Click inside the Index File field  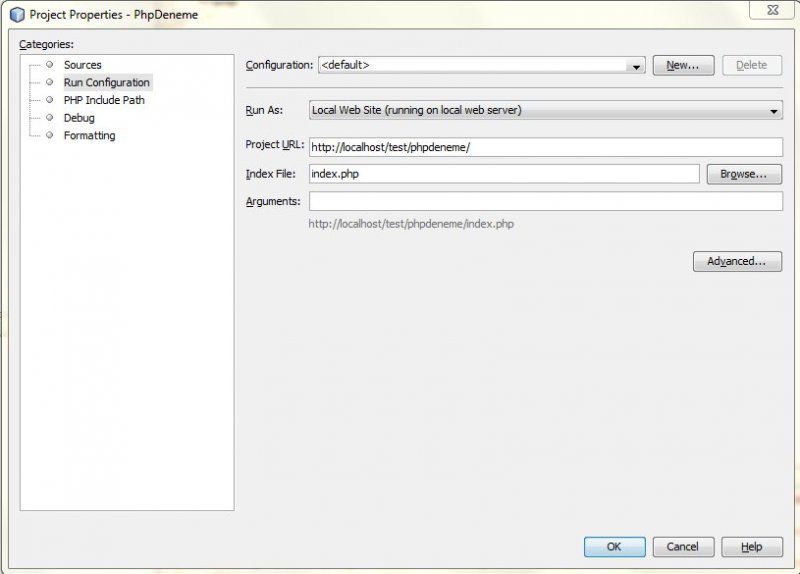(x=504, y=174)
